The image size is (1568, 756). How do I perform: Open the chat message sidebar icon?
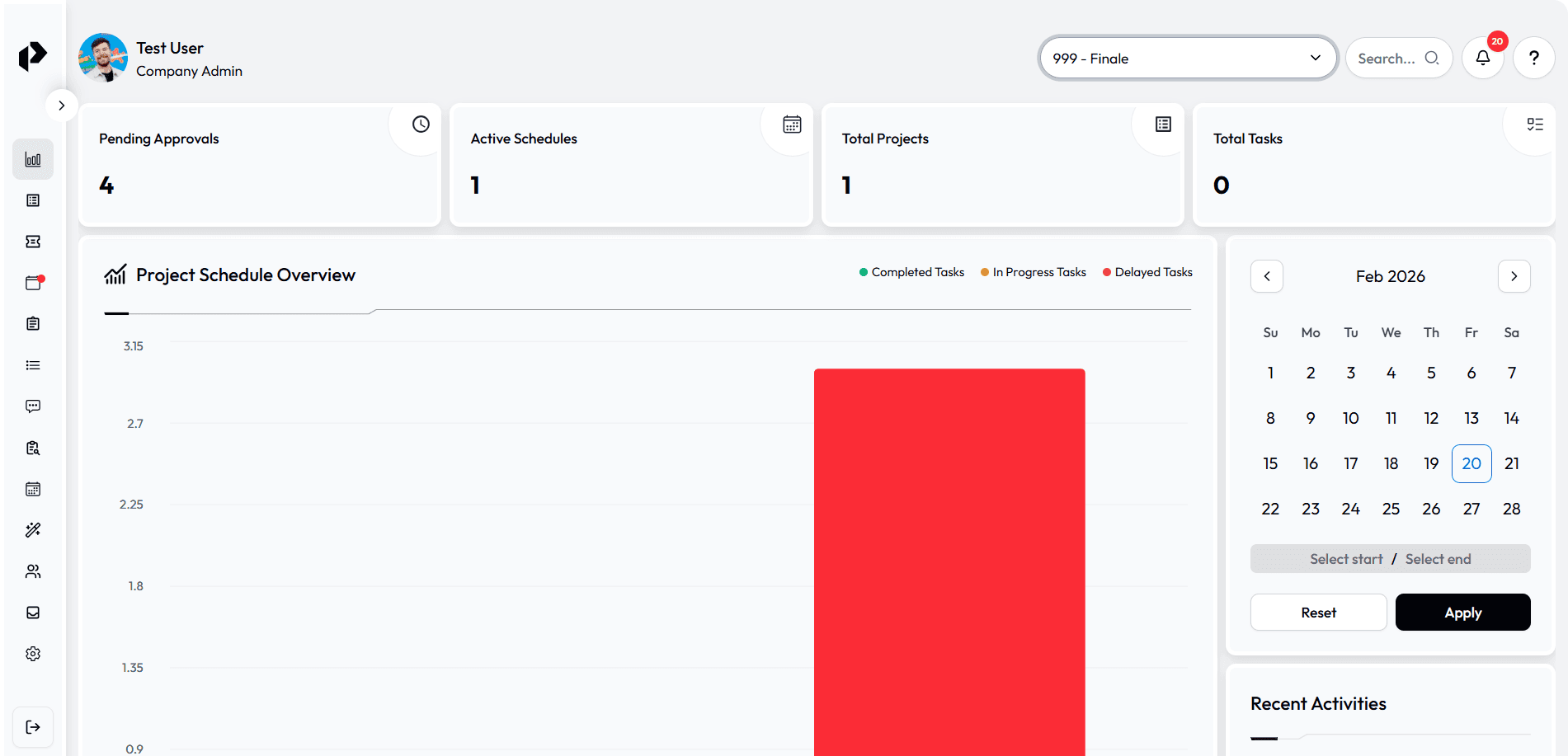click(x=33, y=406)
